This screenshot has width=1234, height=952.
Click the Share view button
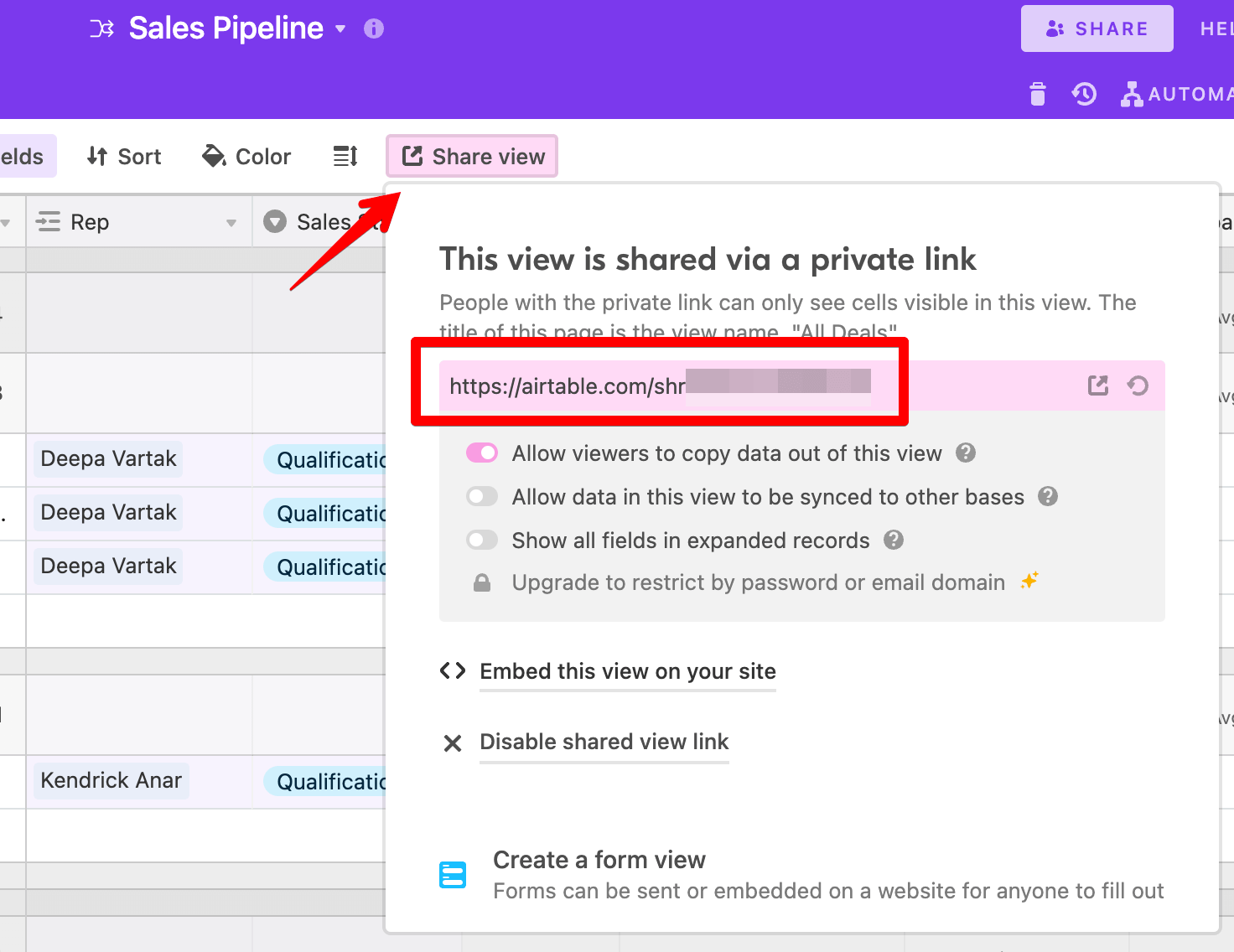(x=472, y=157)
